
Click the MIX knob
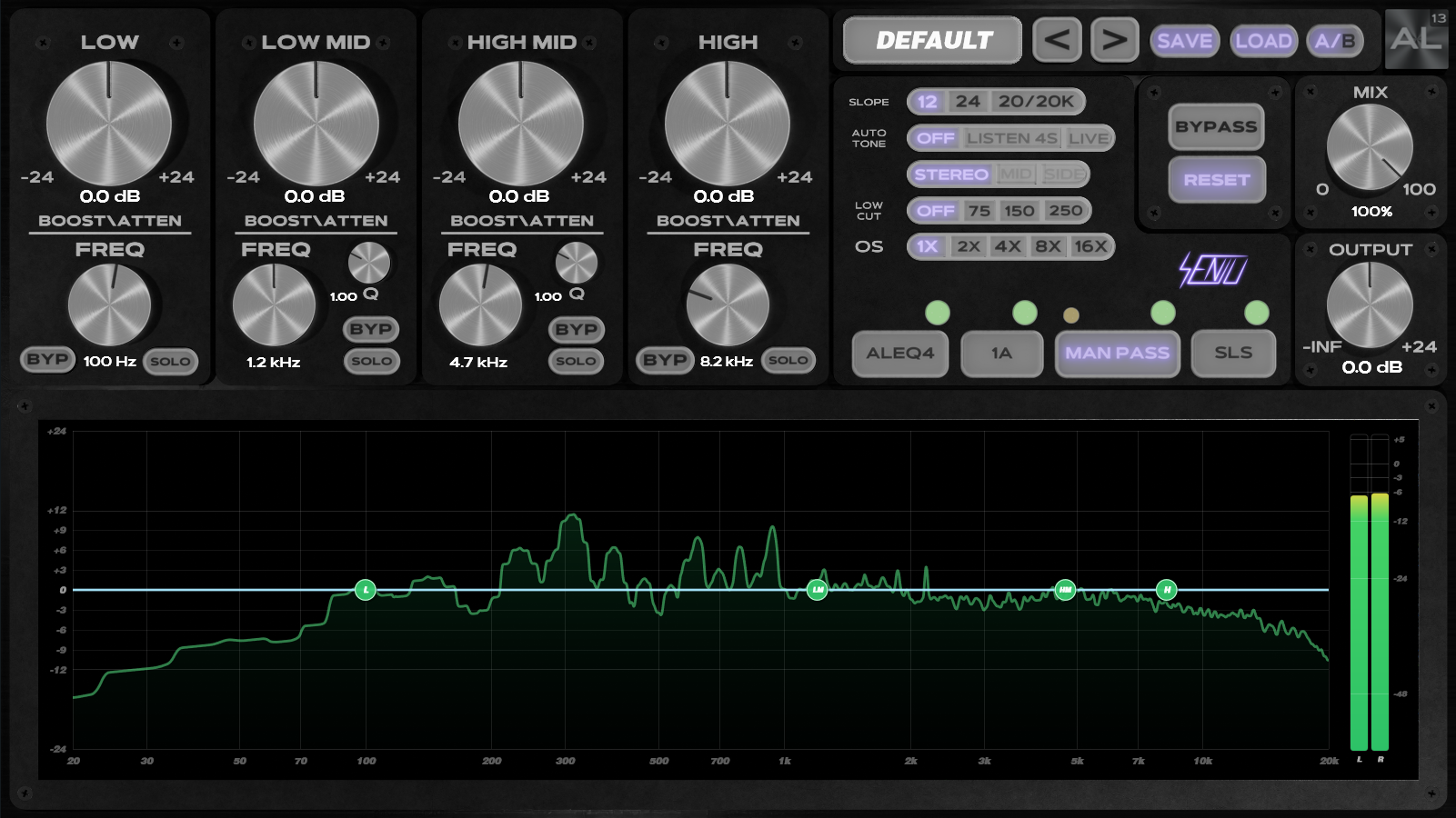pos(1370,147)
